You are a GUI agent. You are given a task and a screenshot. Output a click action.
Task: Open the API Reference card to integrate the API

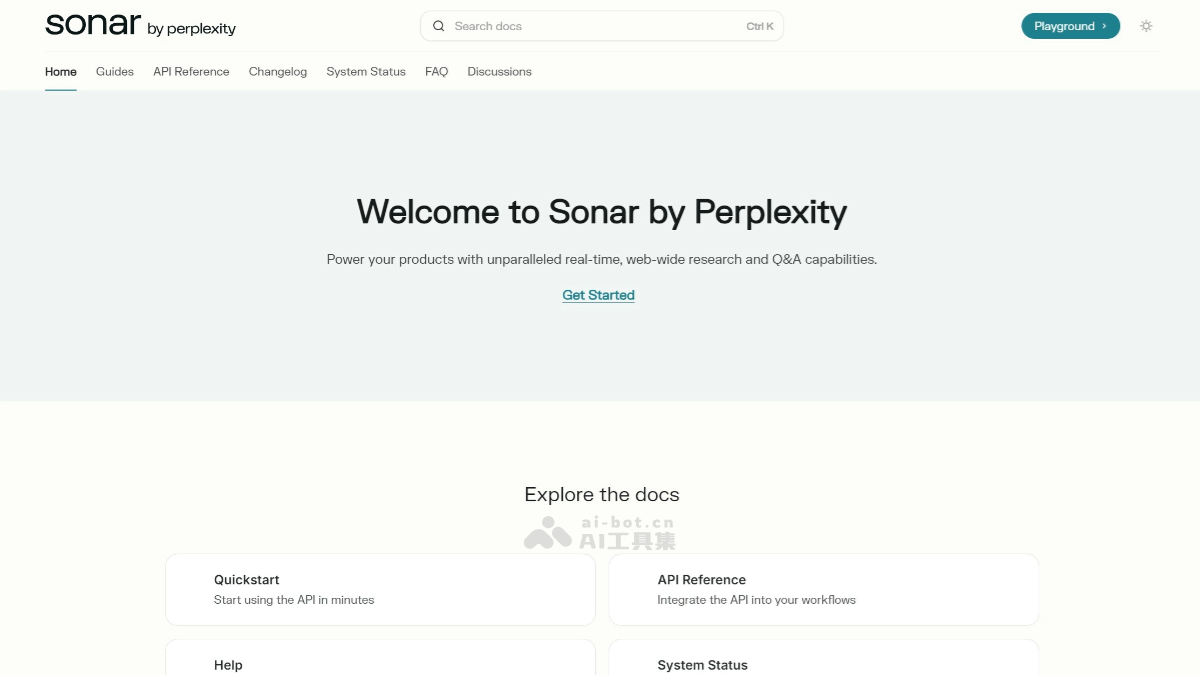(x=823, y=589)
